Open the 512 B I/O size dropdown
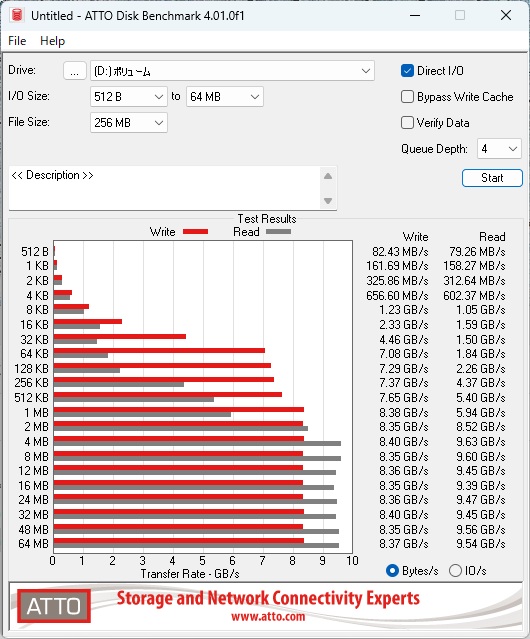This screenshot has width=530, height=639. (129, 97)
